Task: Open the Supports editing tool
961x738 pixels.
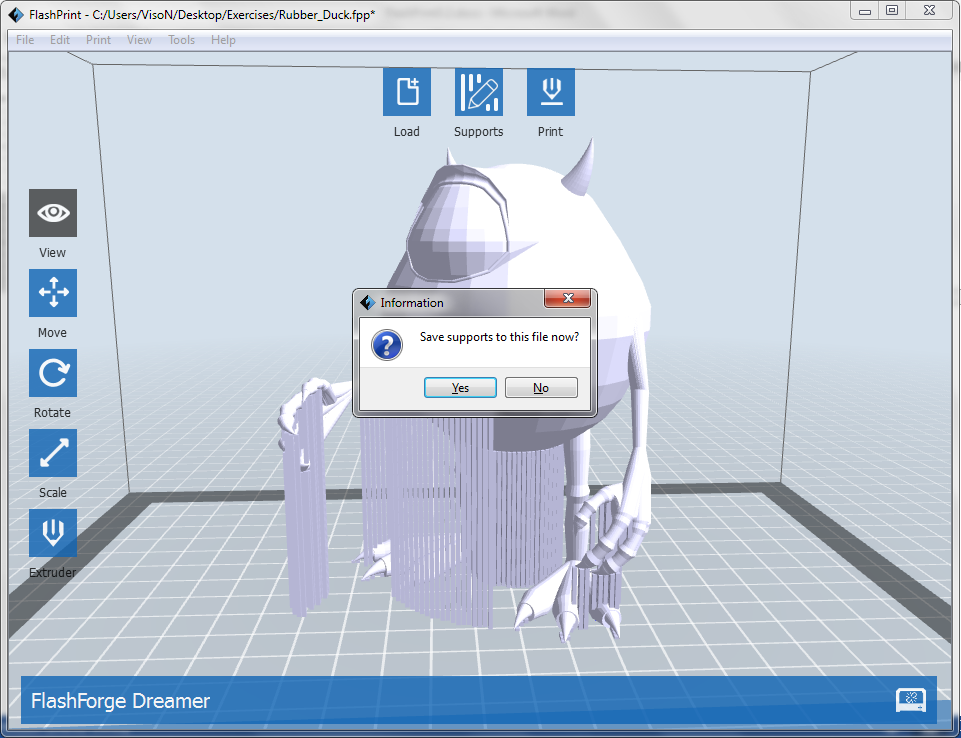Action: click(x=479, y=92)
